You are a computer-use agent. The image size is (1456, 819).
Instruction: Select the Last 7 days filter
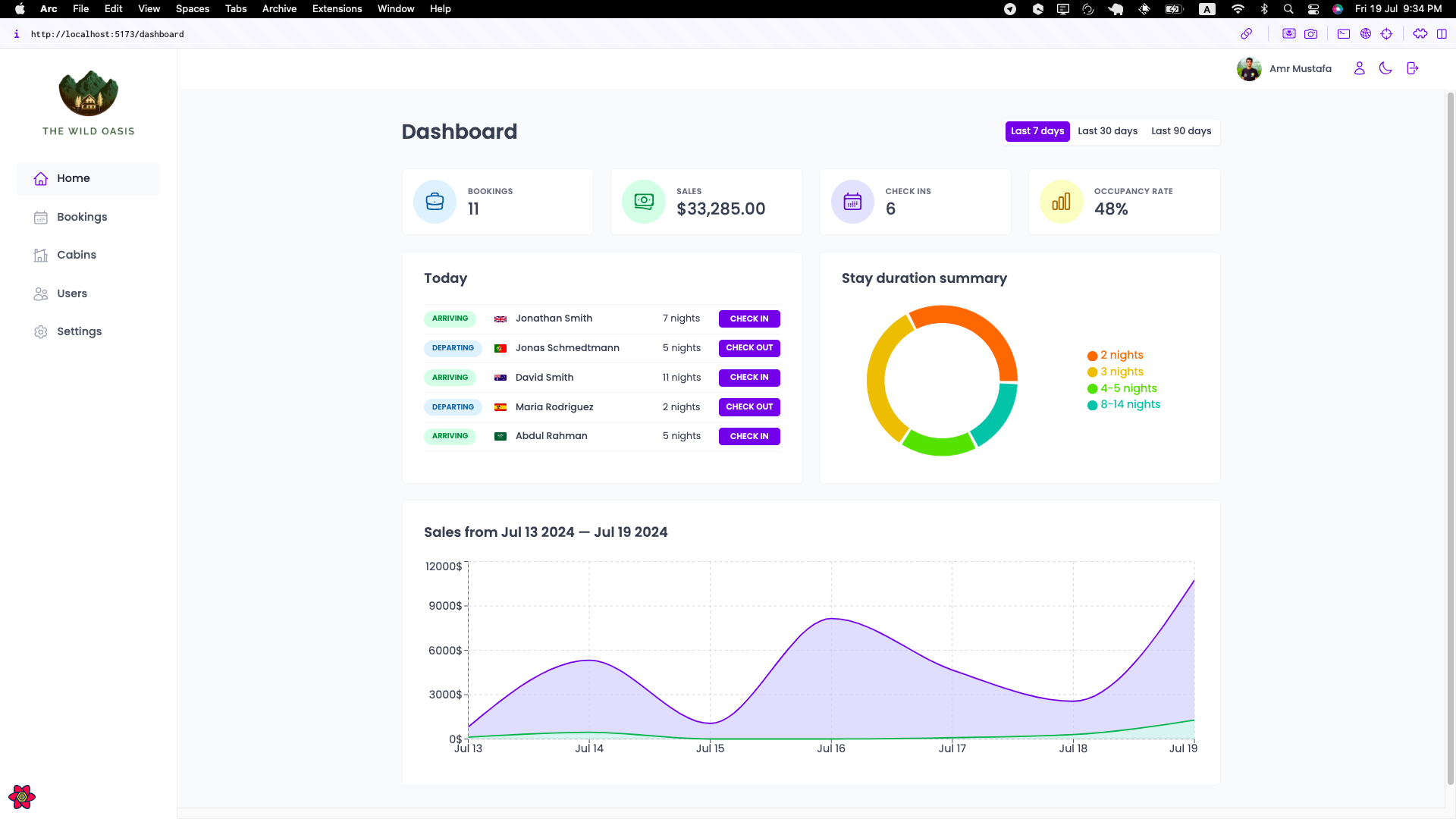pos(1037,131)
